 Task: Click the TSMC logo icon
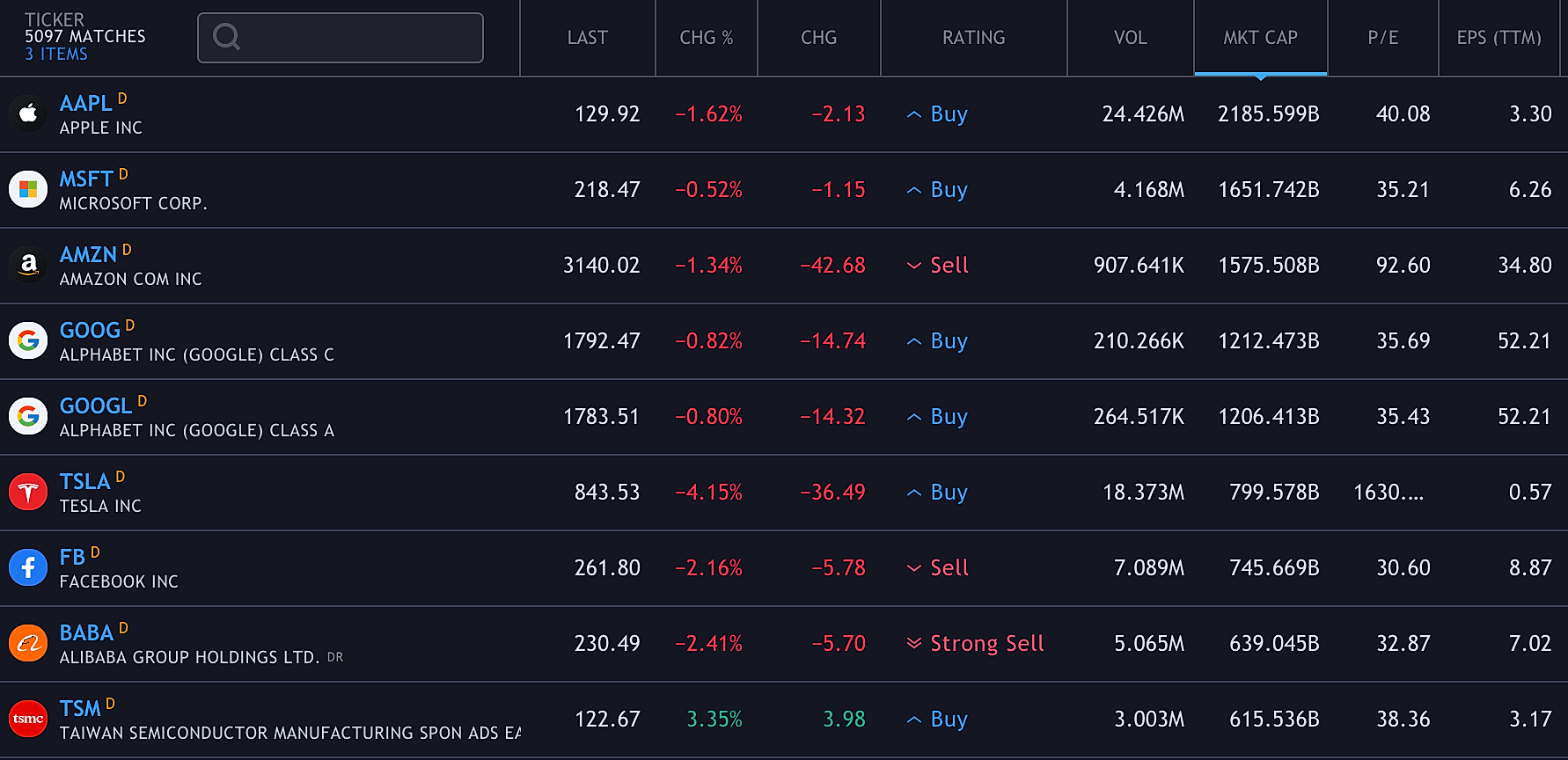point(28,719)
